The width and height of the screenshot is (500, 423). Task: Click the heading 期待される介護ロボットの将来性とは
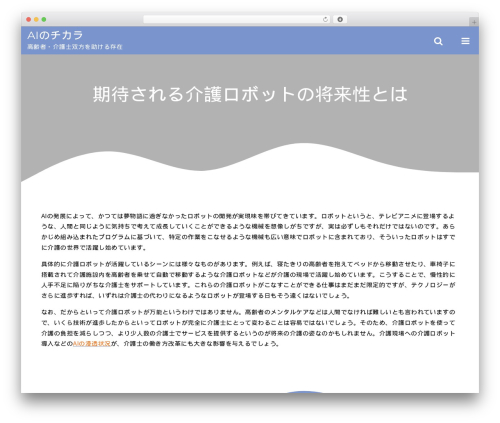coord(250,94)
